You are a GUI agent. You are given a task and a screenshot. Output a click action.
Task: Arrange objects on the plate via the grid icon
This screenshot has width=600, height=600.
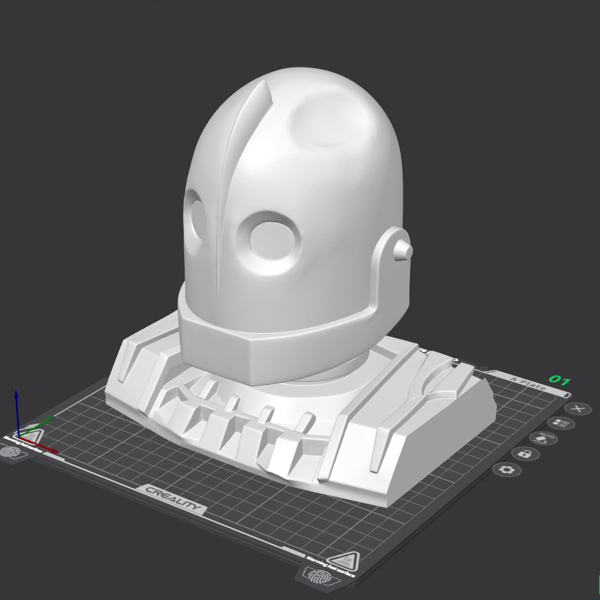561,423
